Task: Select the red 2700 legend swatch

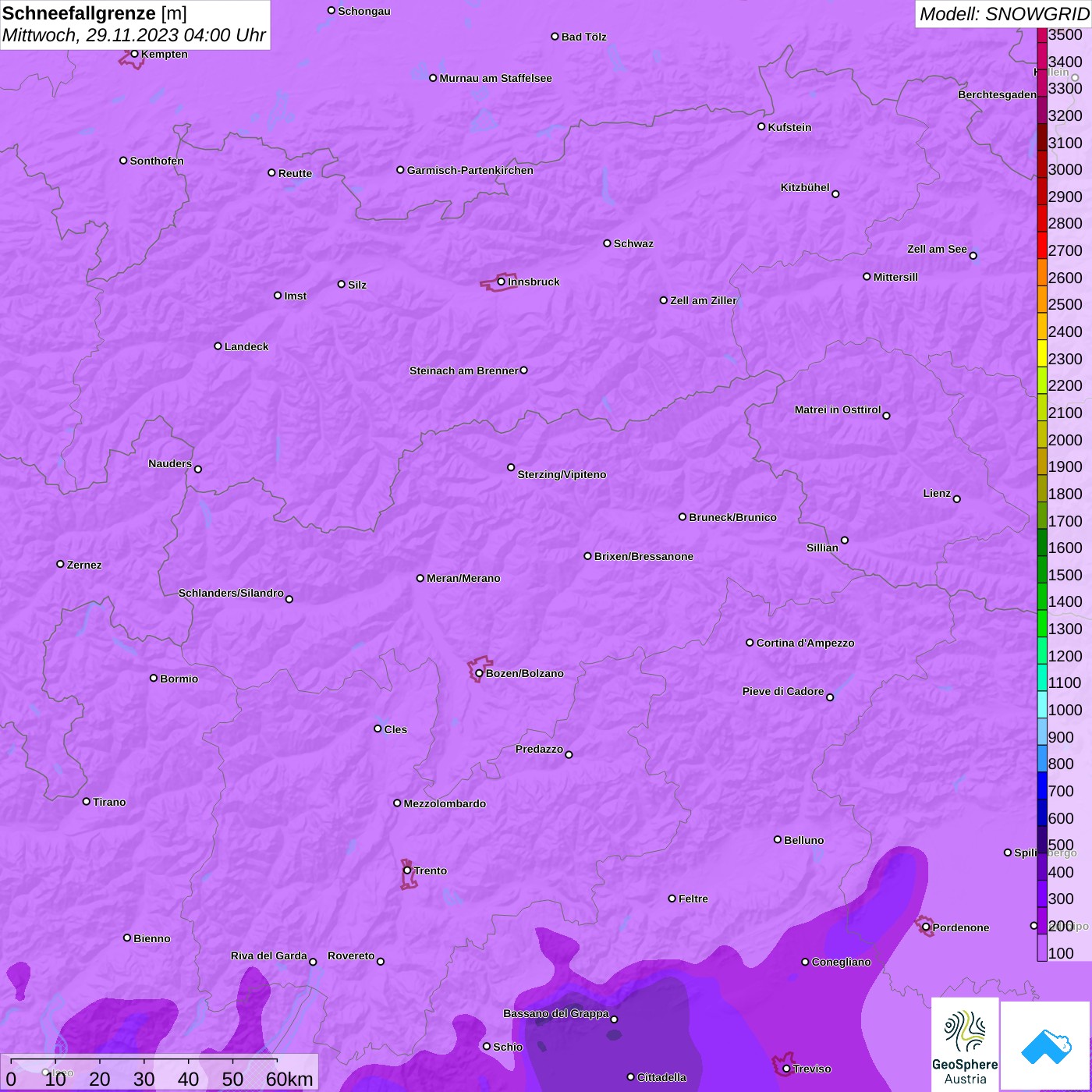Action: [1042, 245]
